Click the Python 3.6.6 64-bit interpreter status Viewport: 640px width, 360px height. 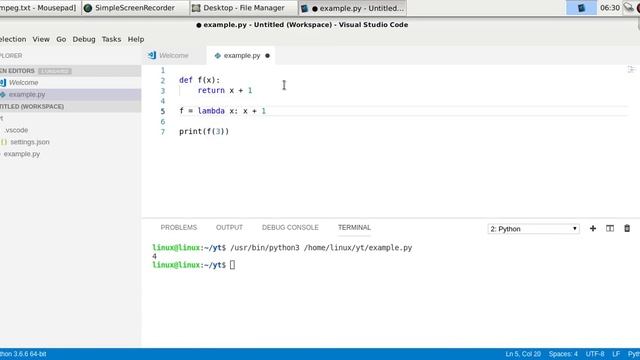point(23,354)
